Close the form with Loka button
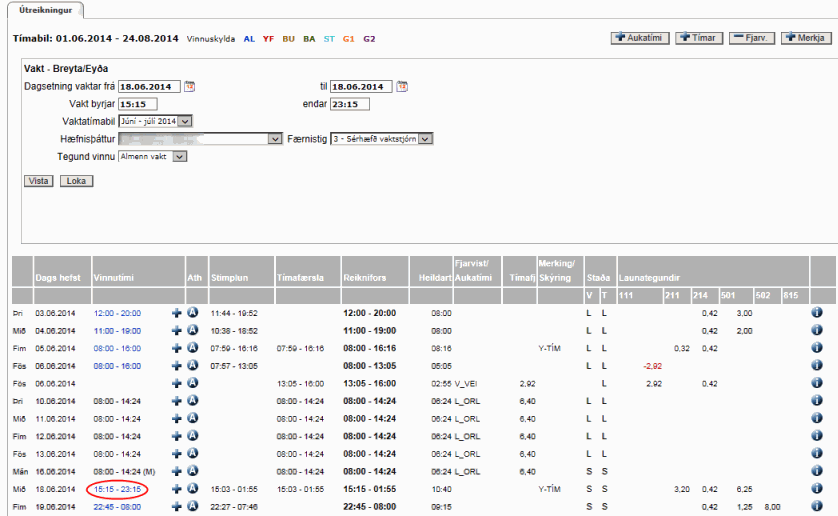 pos(76,181)
